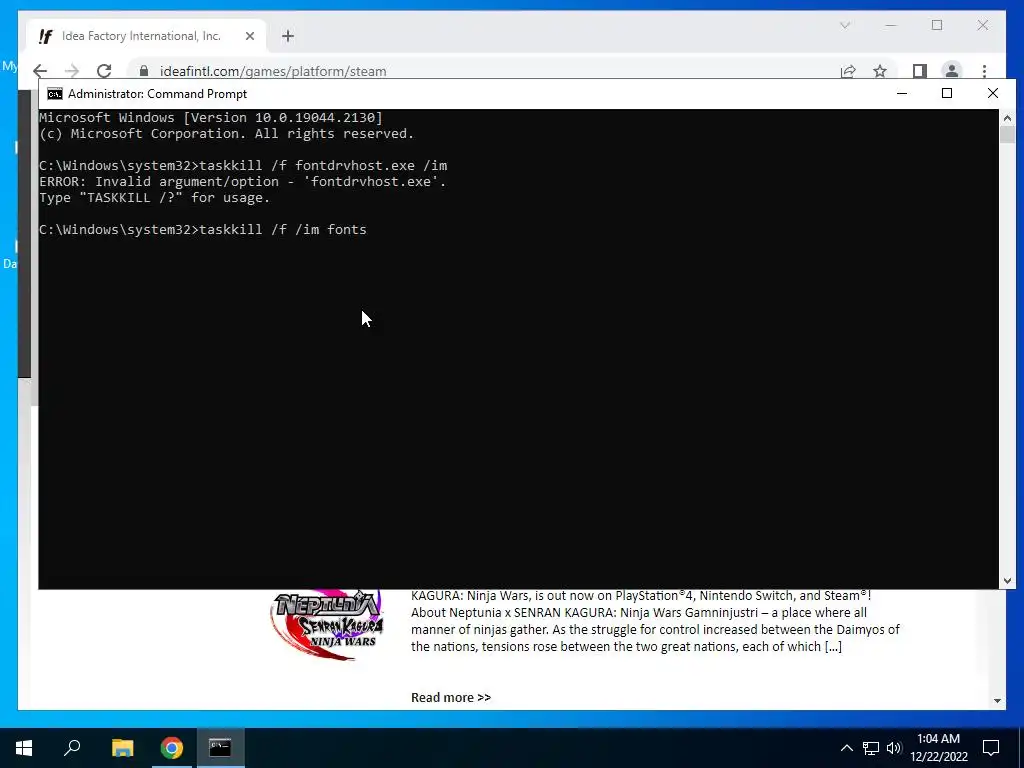Open the Windows Start menu

click(24, 748)
